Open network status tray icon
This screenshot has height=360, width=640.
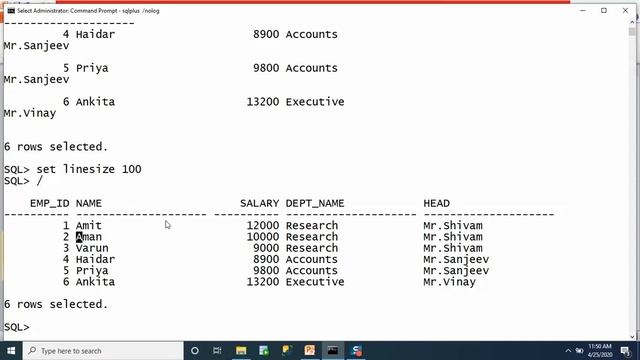[x=579, y=351]
